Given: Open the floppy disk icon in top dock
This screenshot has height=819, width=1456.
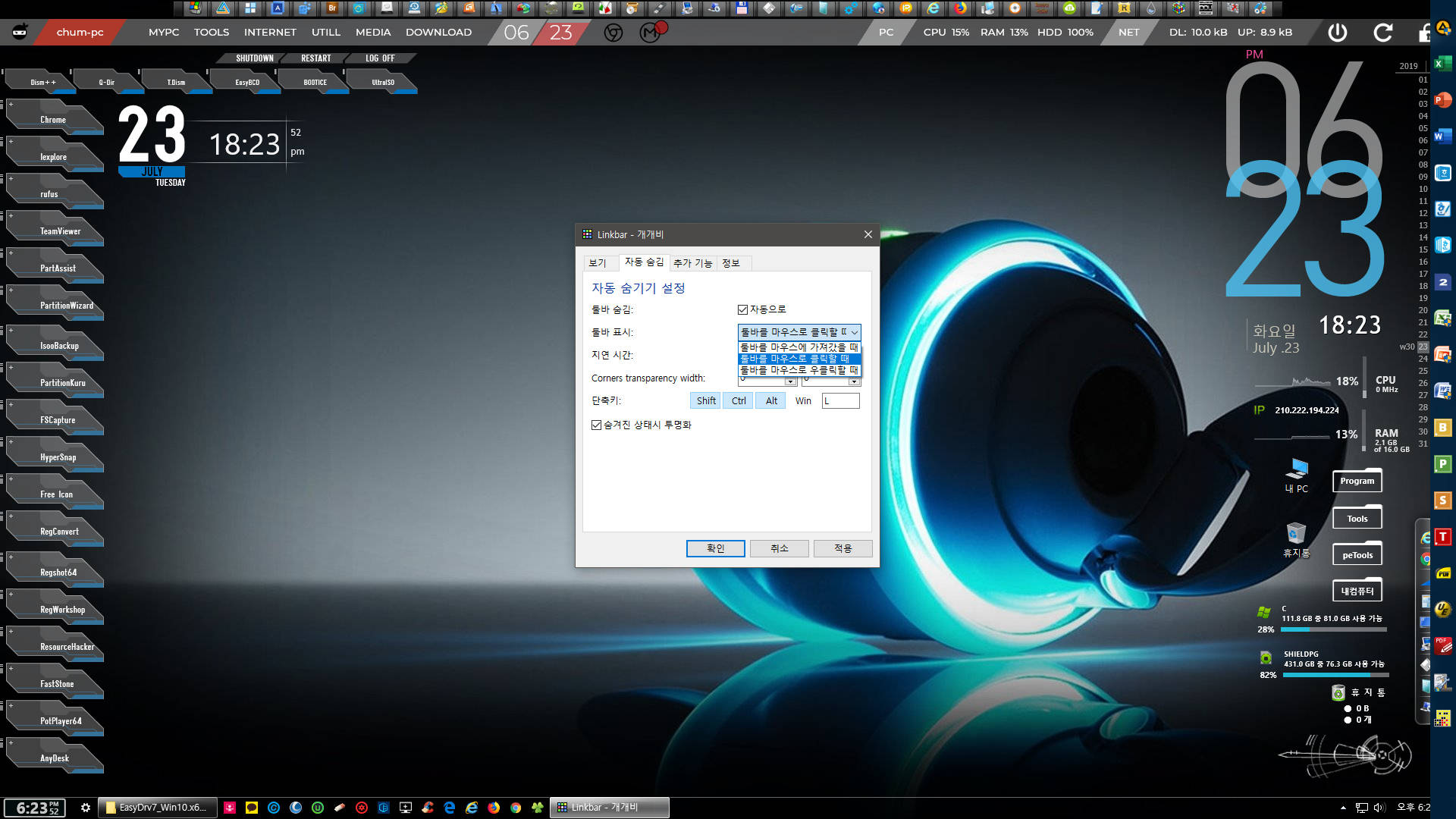Looking at the screenshot, I should [742, 8].
